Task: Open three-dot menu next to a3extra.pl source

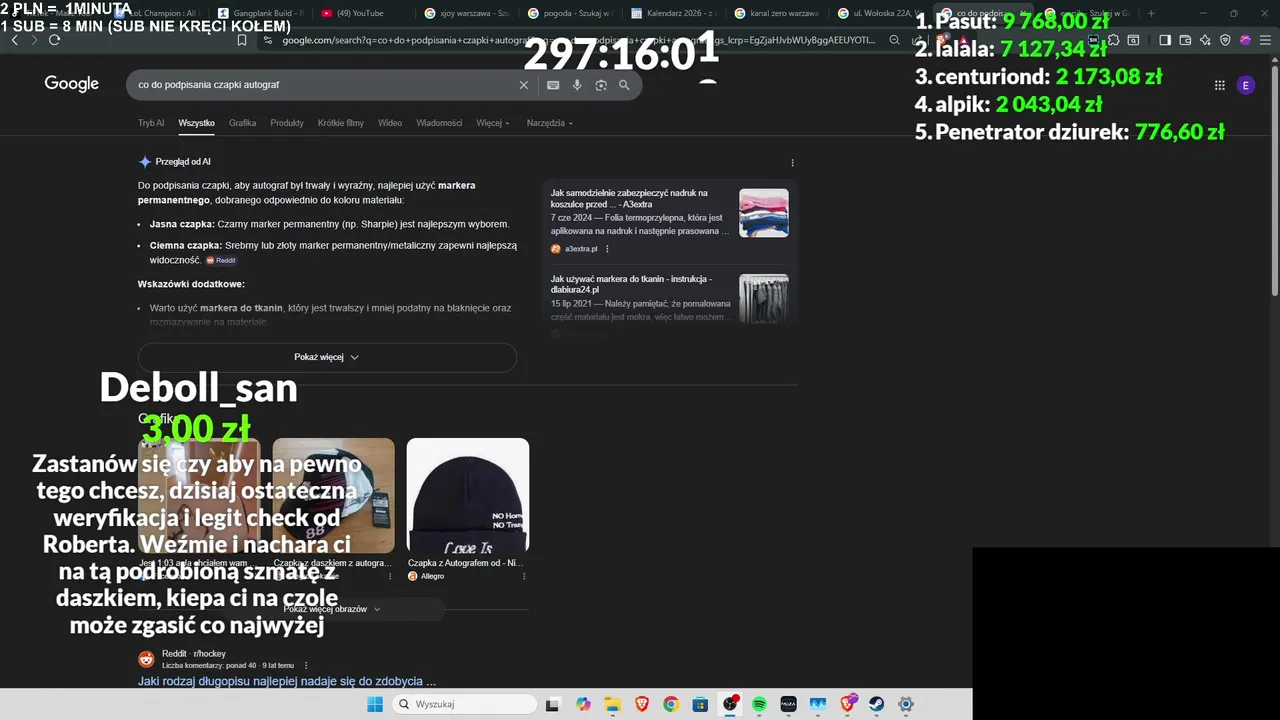Action: (607, 249)
